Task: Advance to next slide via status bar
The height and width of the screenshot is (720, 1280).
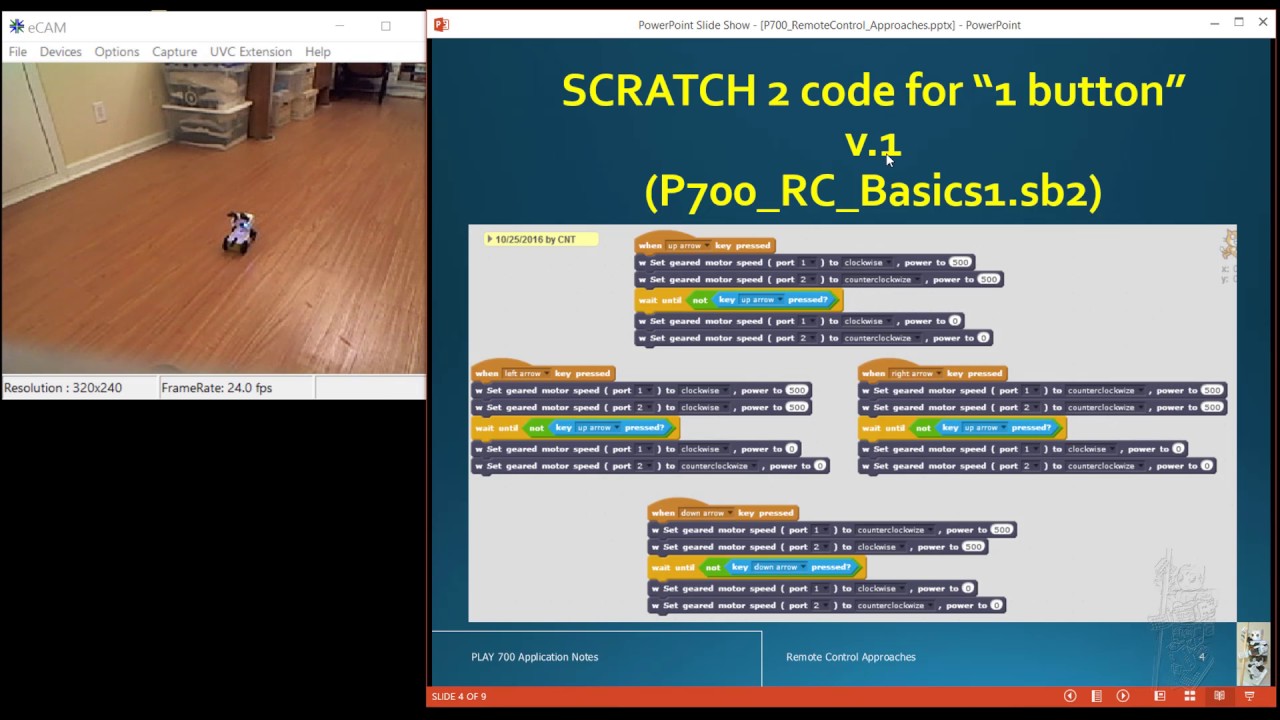Action: (x=1123, y=696)
